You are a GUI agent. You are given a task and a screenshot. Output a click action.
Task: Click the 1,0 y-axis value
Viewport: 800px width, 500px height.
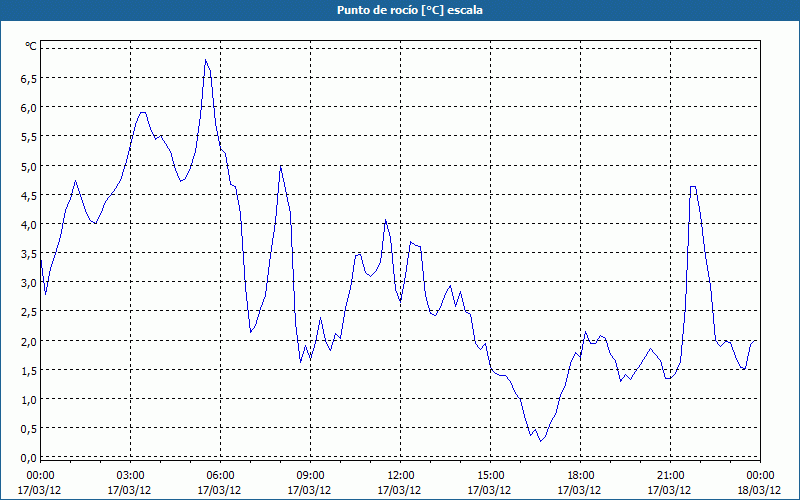[28, 399]
